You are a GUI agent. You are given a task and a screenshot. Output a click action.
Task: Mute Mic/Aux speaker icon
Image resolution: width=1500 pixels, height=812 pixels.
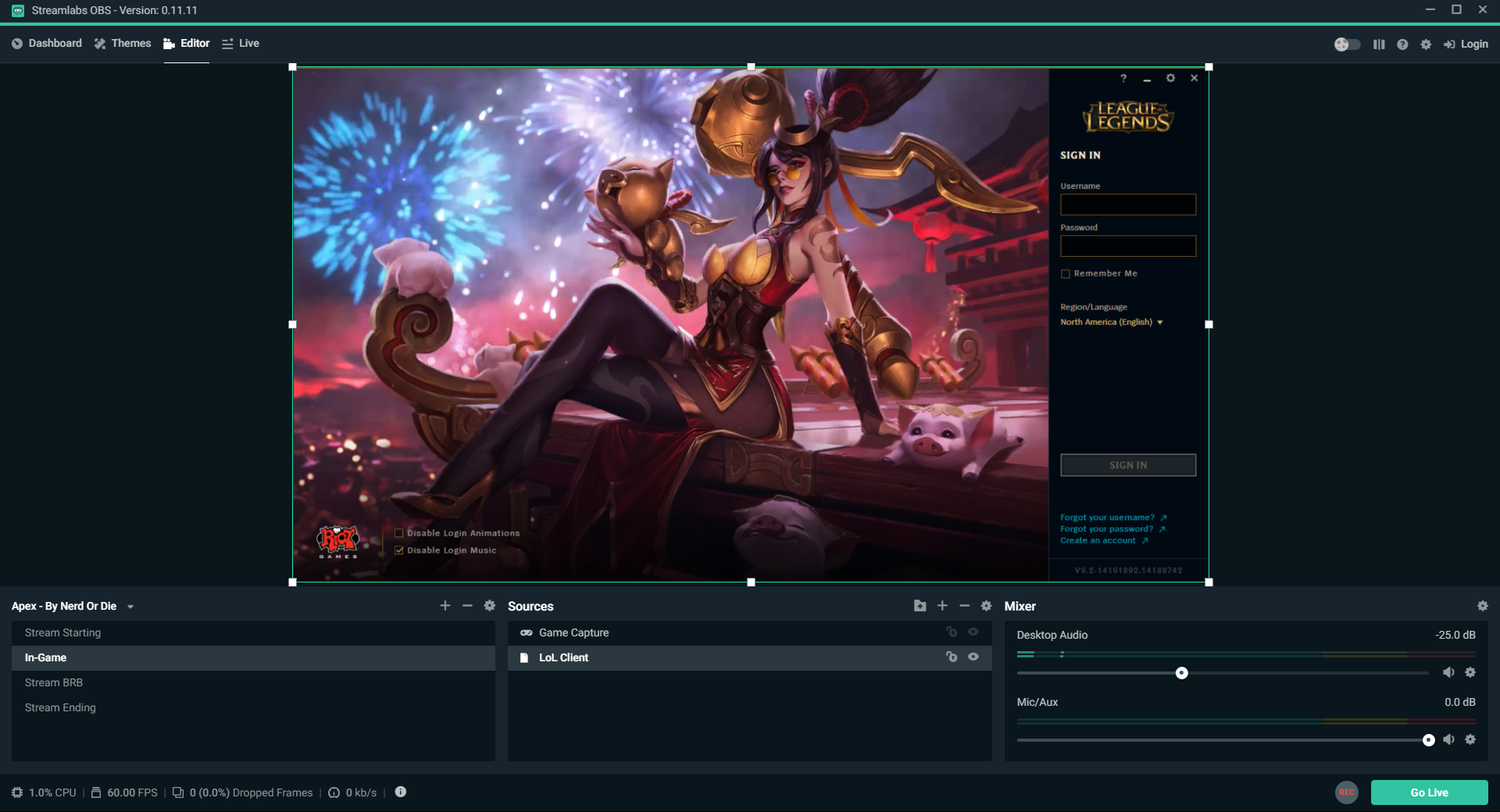click(1448, 739)
